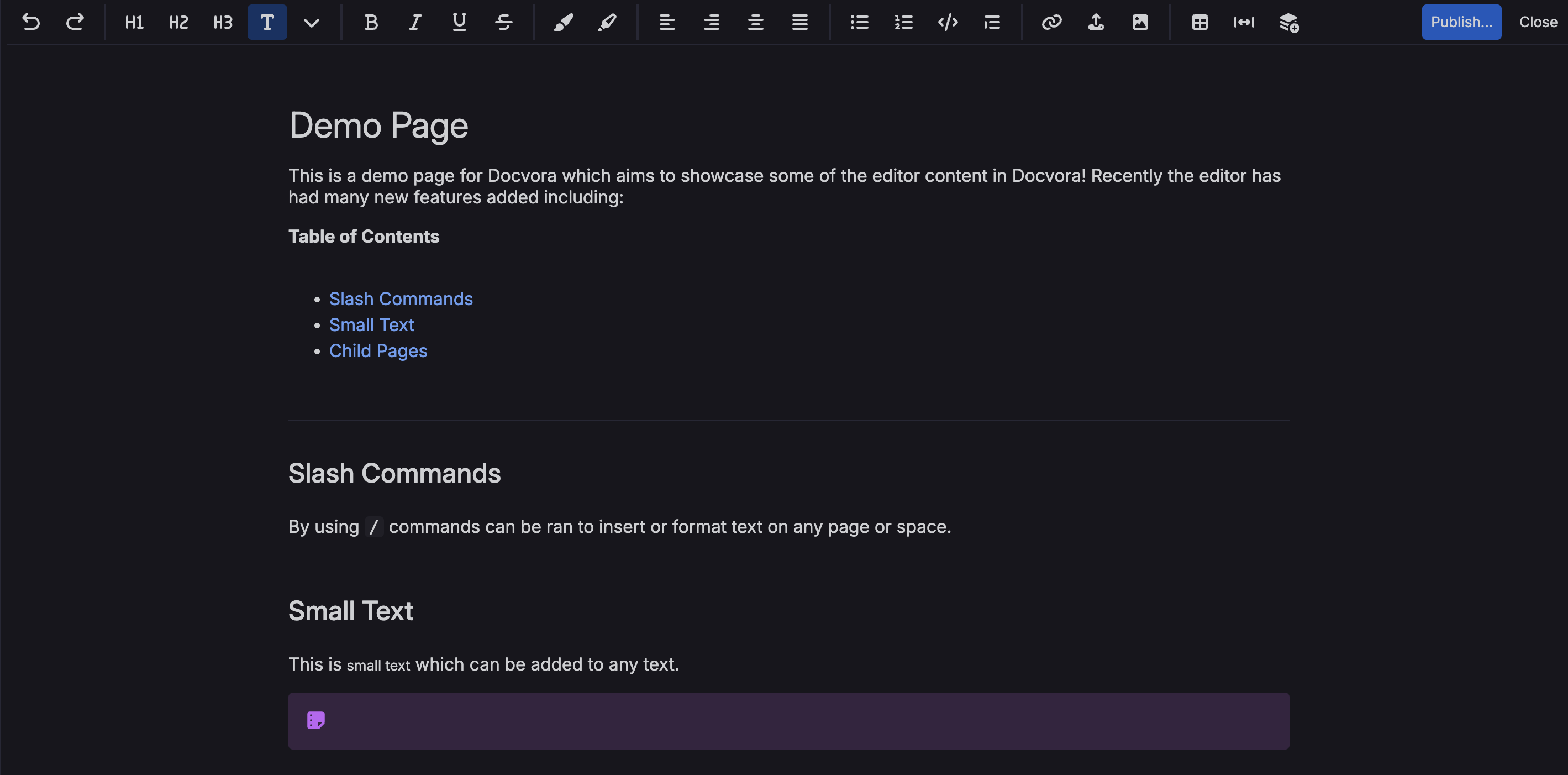1568x775 pixels.
Task: Click the intro paragraph about Docvora
Action: click(x=785, y=186)
